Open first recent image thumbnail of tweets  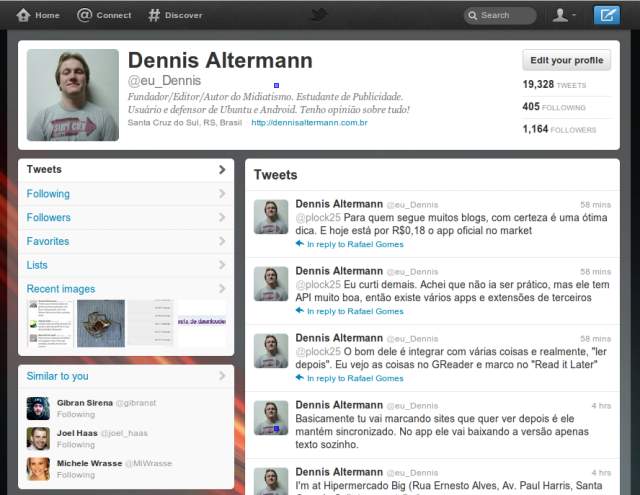coord(50,323)
